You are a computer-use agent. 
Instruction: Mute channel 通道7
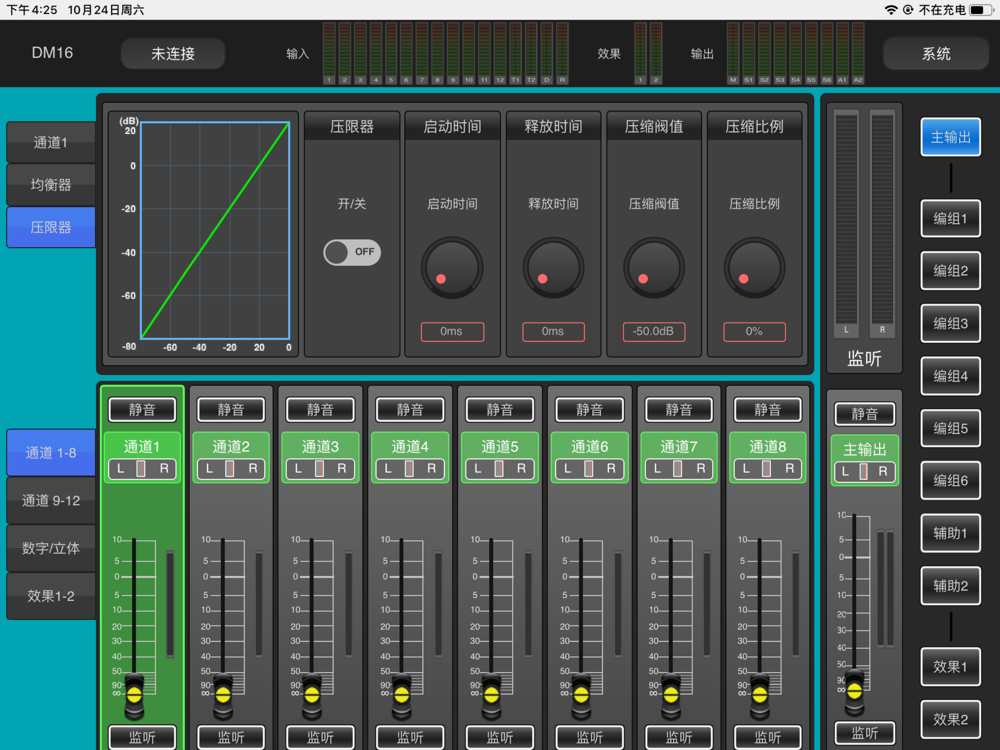[x=679, y=409]
